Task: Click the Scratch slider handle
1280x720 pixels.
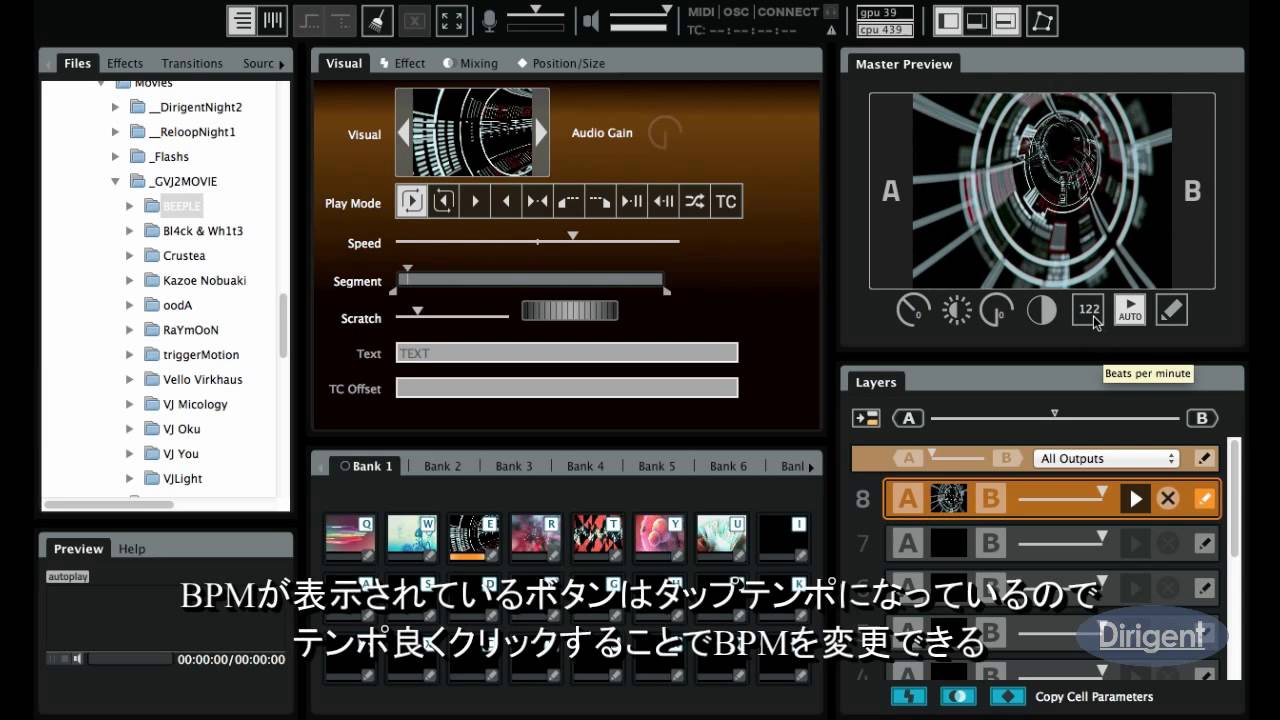Action: click(x=418, y=311)
